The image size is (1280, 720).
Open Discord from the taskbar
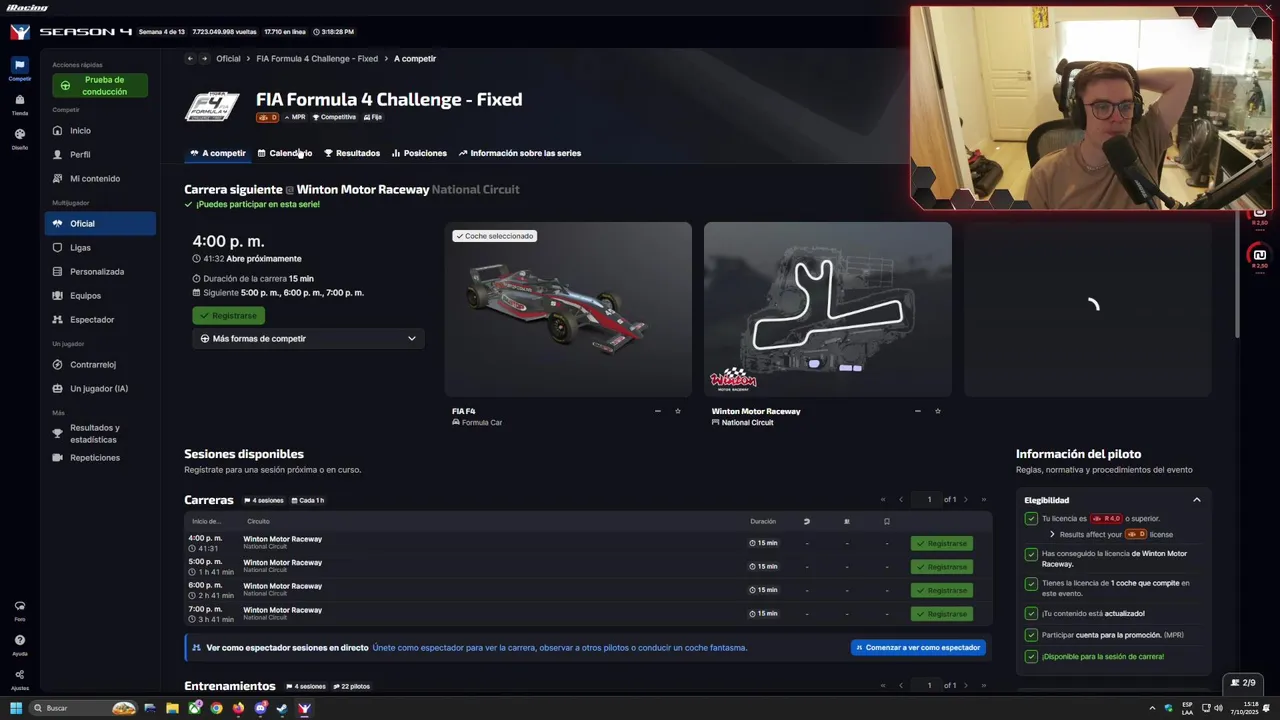[x=260, y=708]
